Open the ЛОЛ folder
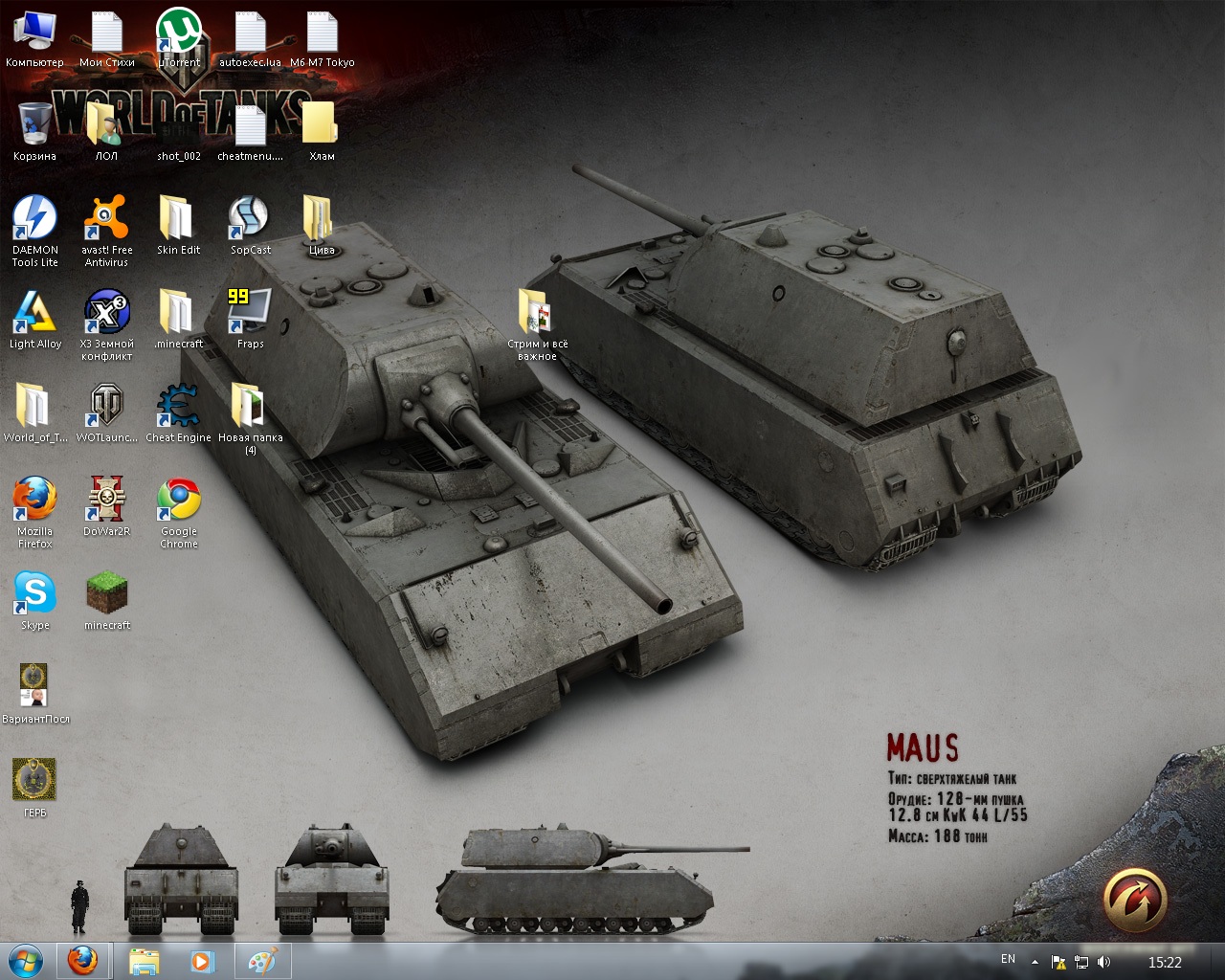The width and height of the screenshot is (1225, 980). [106, 132]
